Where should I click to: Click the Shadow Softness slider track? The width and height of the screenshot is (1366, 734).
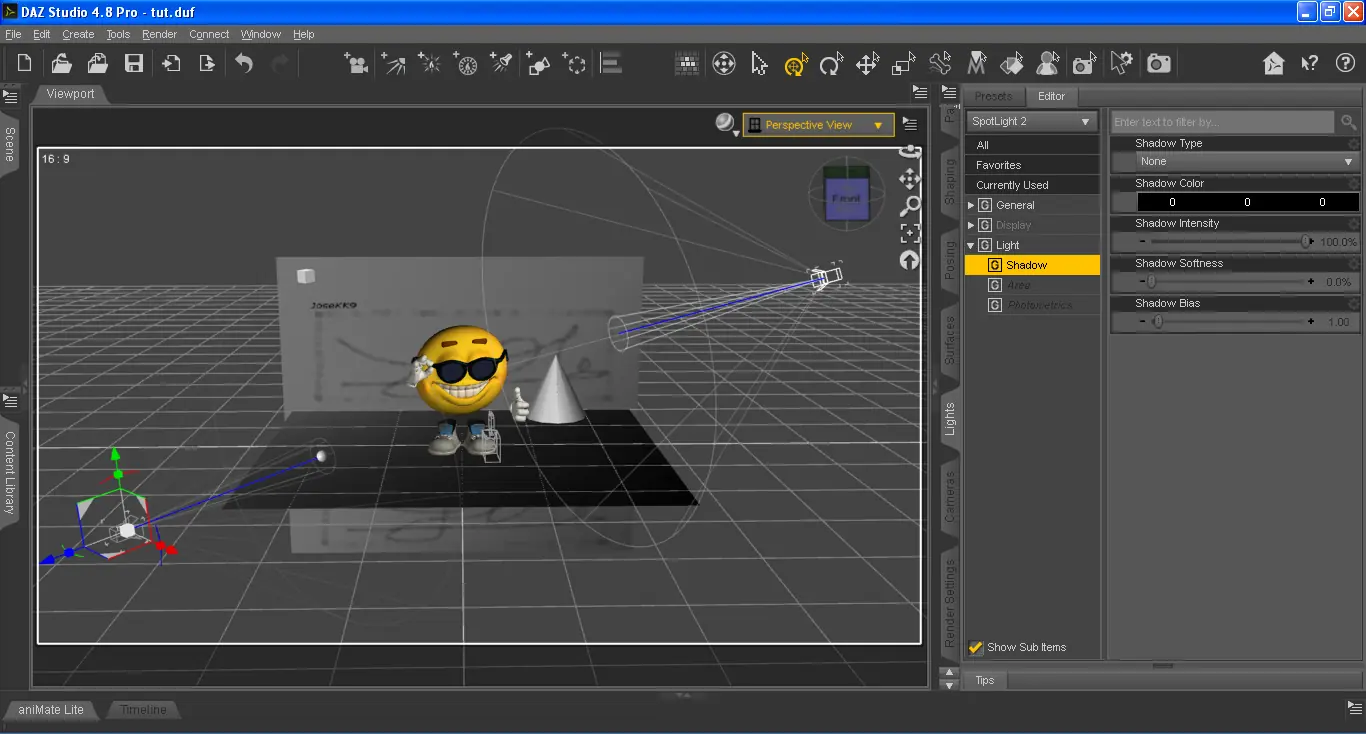click(x=1230, y=282)
